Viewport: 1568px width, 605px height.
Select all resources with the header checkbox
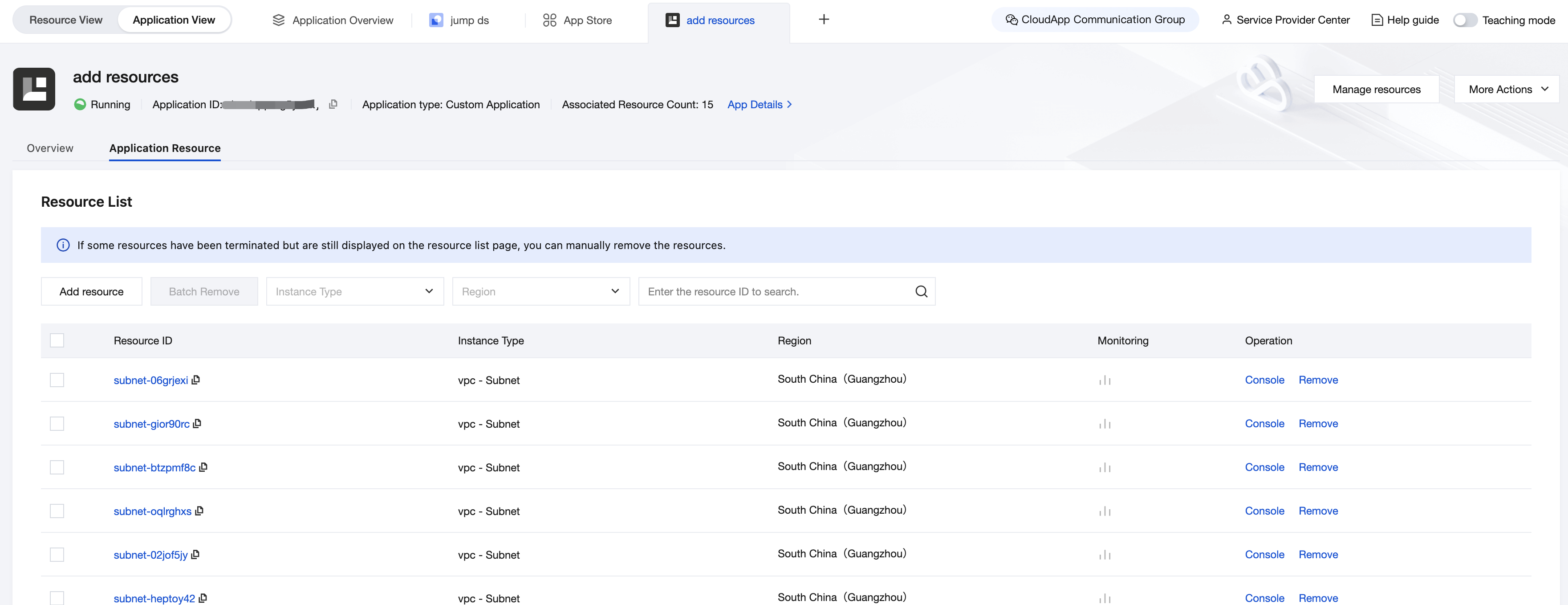pos(57,340)
